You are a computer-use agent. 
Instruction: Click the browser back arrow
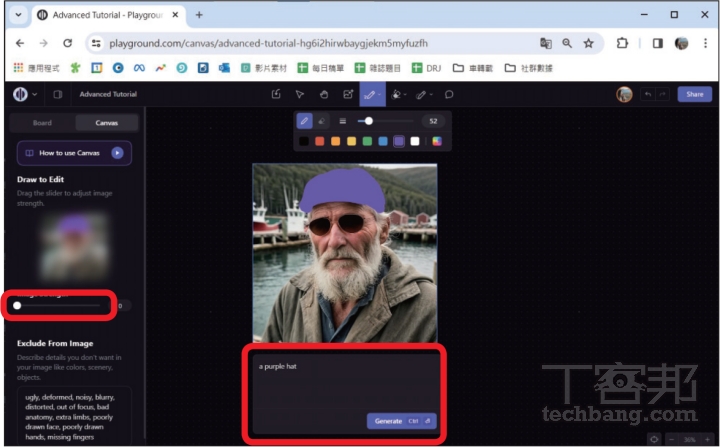[x=20, y=43]
